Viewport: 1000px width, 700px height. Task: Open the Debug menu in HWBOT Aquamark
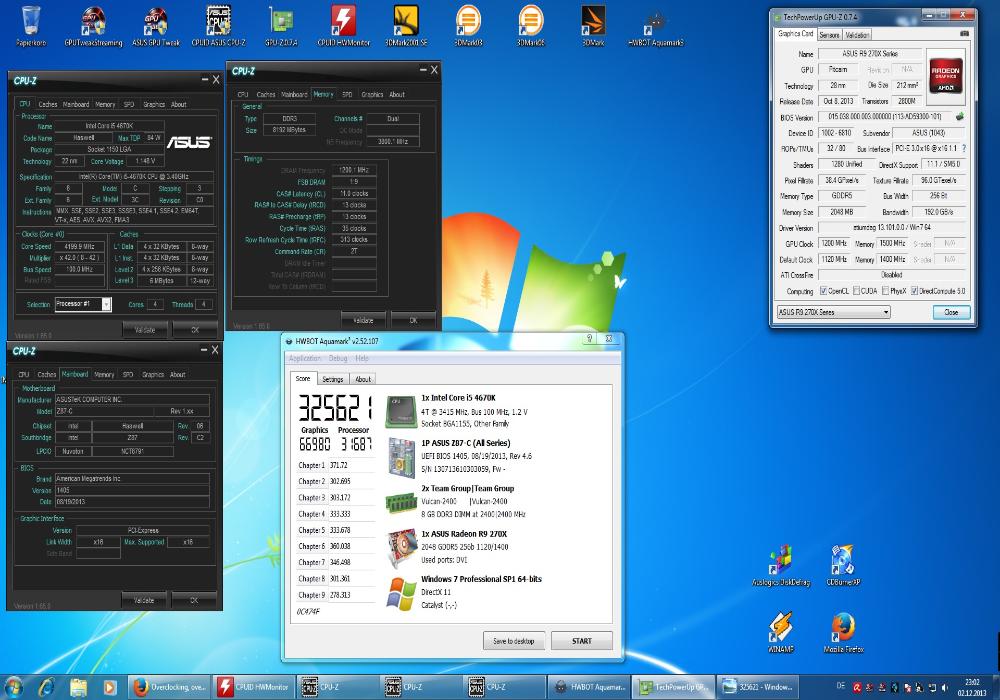338,358
